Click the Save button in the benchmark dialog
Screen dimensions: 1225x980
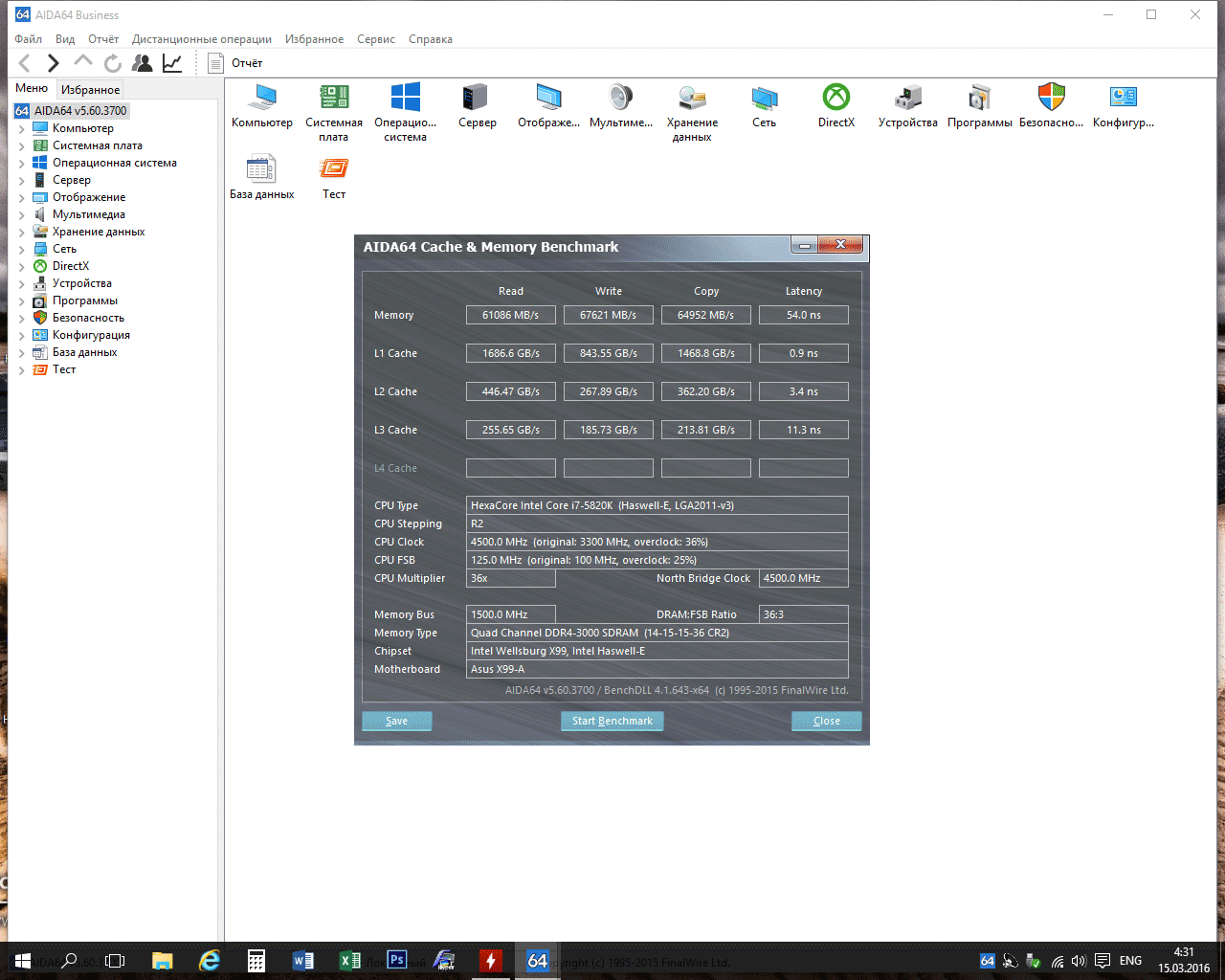(x=397, y=721)
